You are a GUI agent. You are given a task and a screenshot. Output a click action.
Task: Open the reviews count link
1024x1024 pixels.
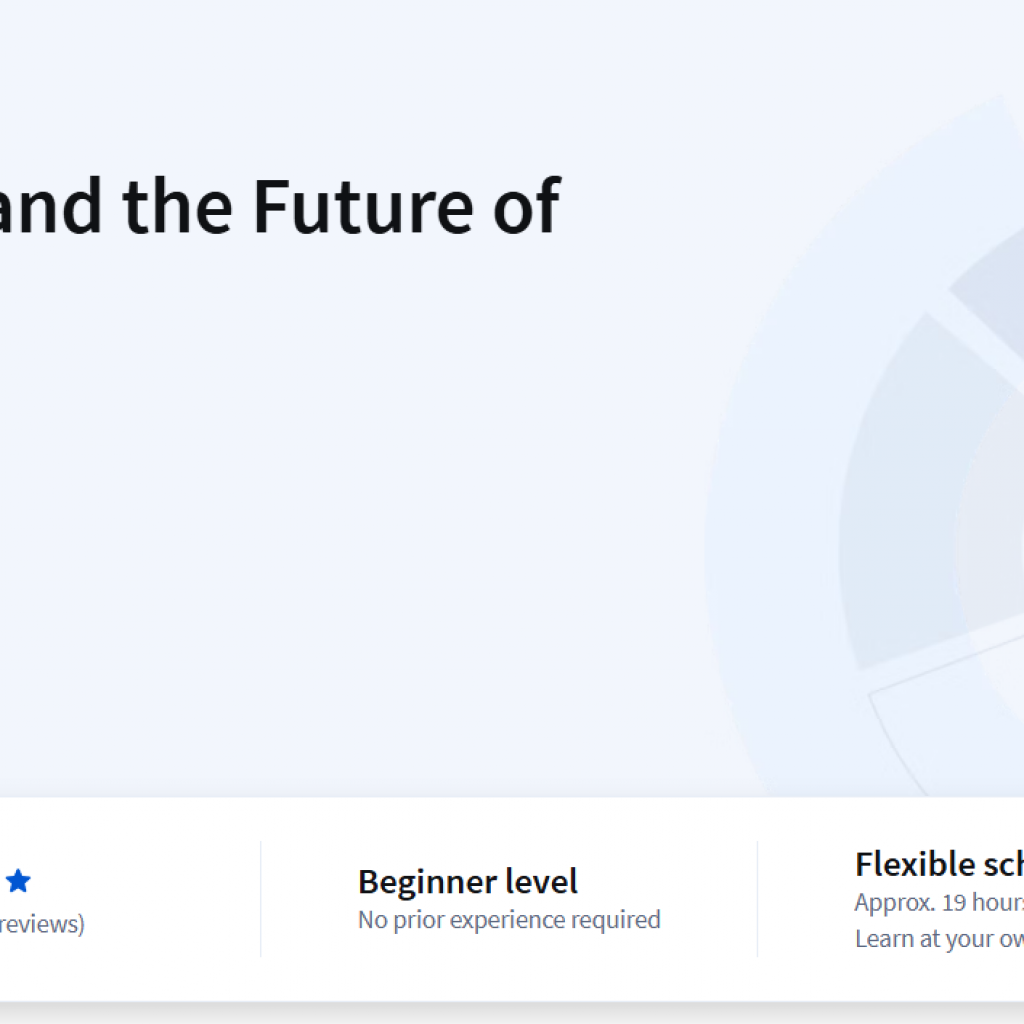pos(42,924)
